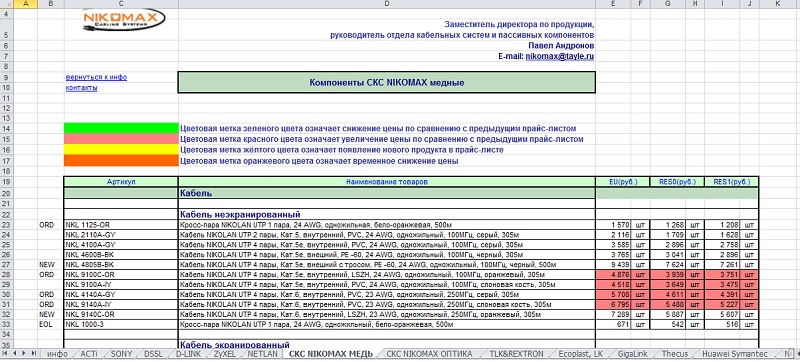The width and height of the screenshot is (800, 362).
Task: Select column A header
Action: [25, 4]
